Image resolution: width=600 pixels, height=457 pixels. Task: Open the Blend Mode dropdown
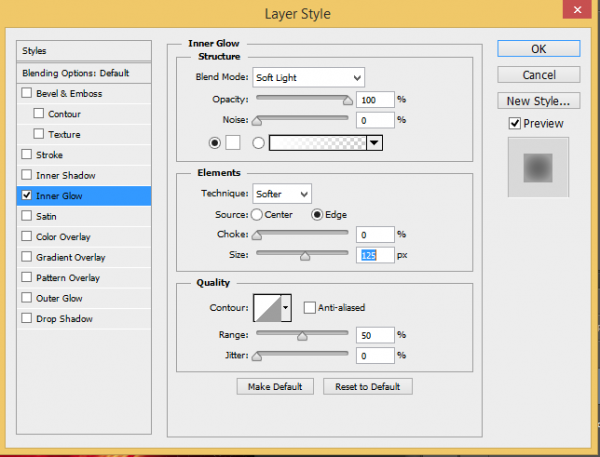[x=308, y=78]
